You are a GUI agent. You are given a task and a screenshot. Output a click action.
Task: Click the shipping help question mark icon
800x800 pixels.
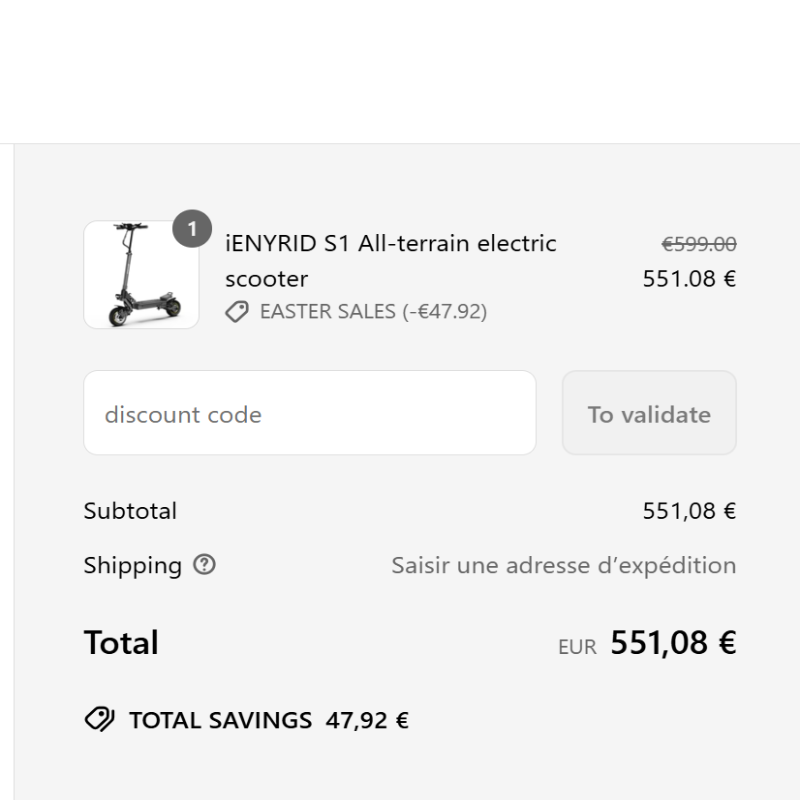pos(204,565)
